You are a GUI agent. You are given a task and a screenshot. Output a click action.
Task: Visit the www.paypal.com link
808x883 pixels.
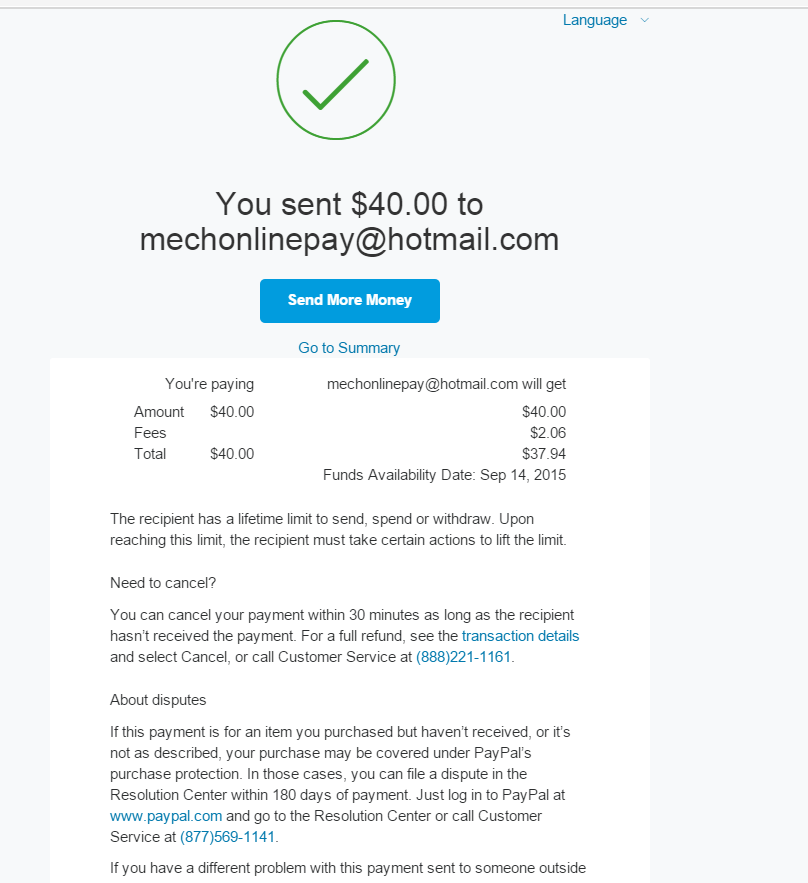click(166, 816)
